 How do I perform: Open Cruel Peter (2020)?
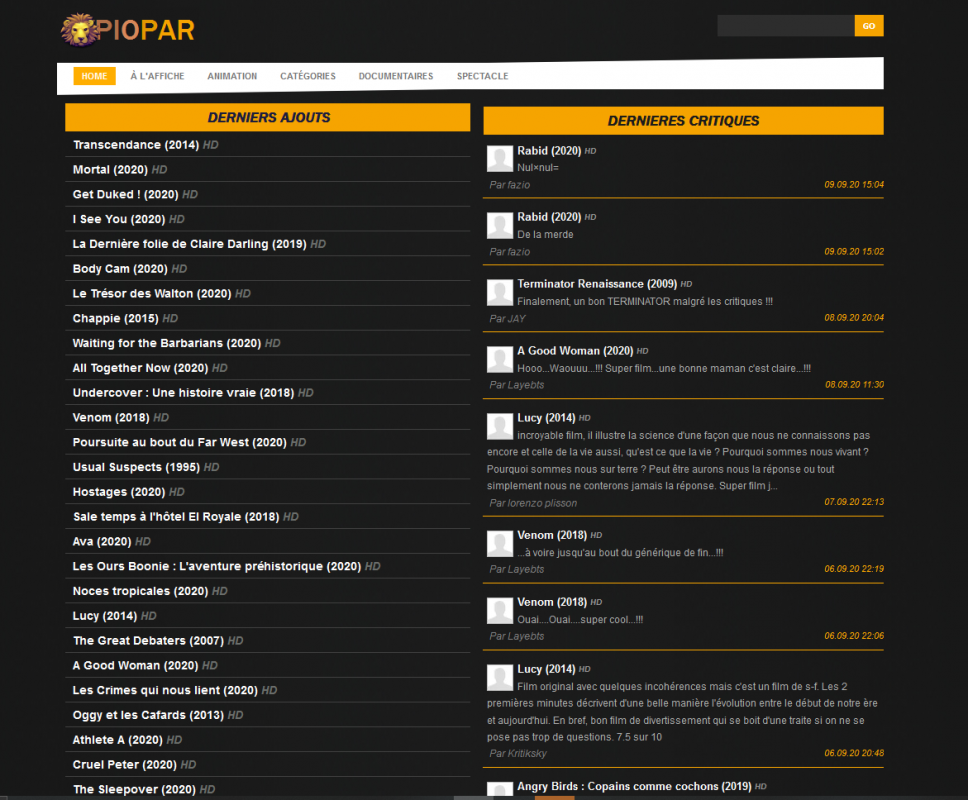click(125, 764)
